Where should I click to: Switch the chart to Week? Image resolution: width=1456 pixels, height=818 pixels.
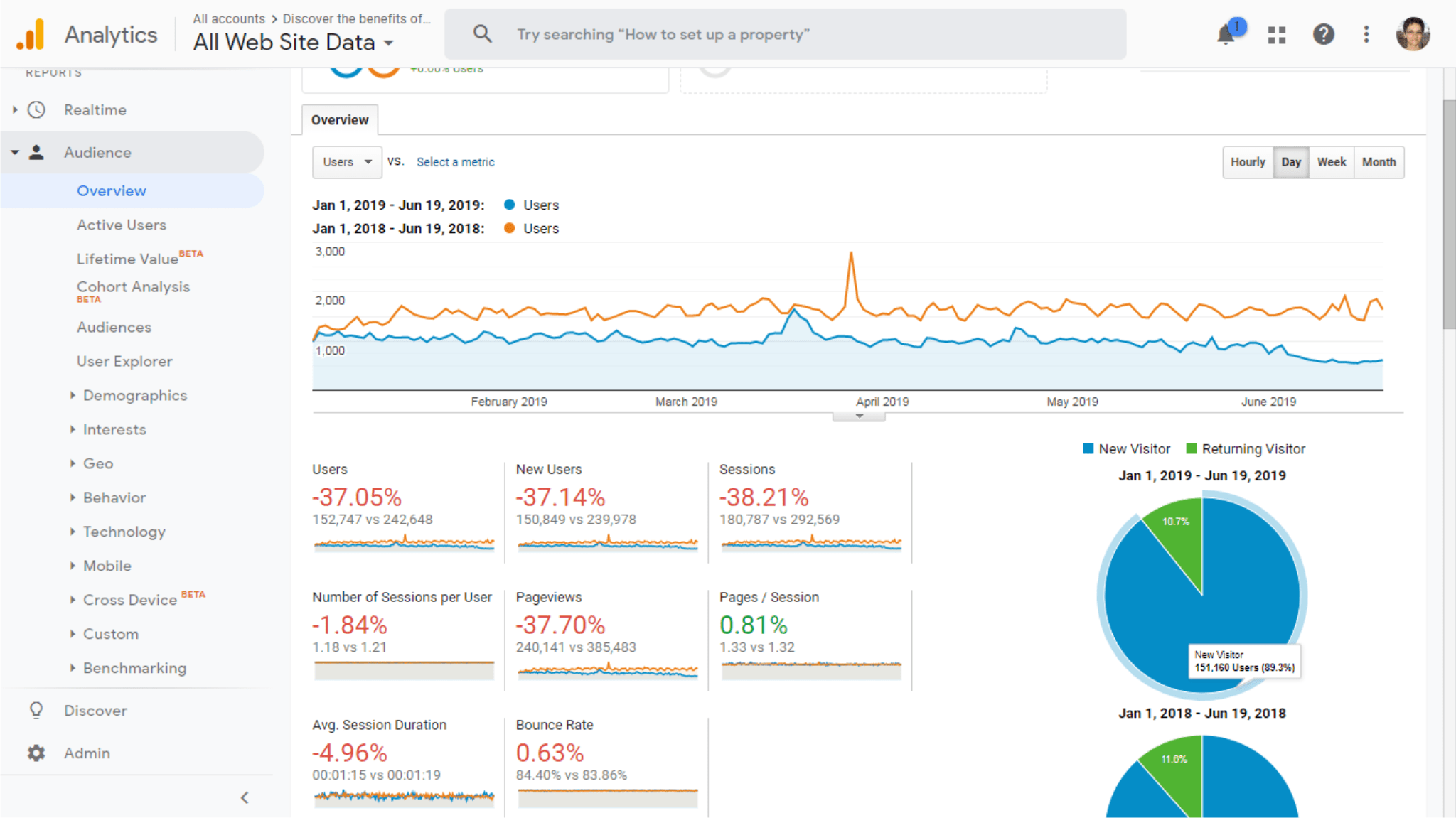1331,162
